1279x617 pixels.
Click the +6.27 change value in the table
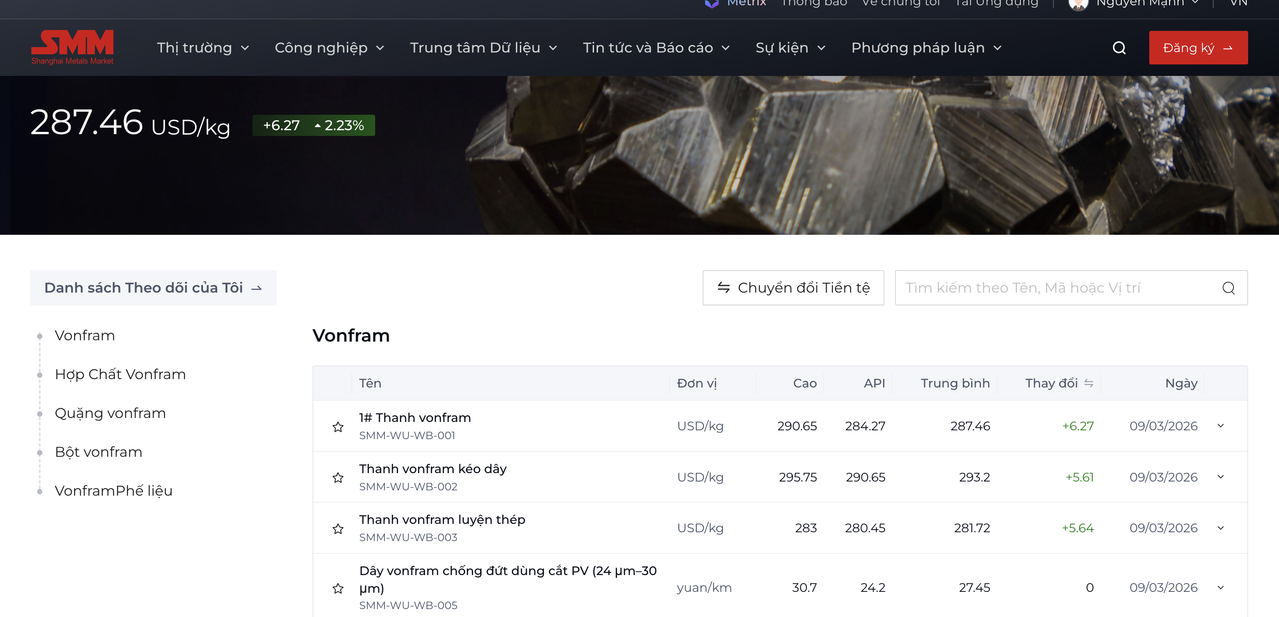pos(1078,427)
